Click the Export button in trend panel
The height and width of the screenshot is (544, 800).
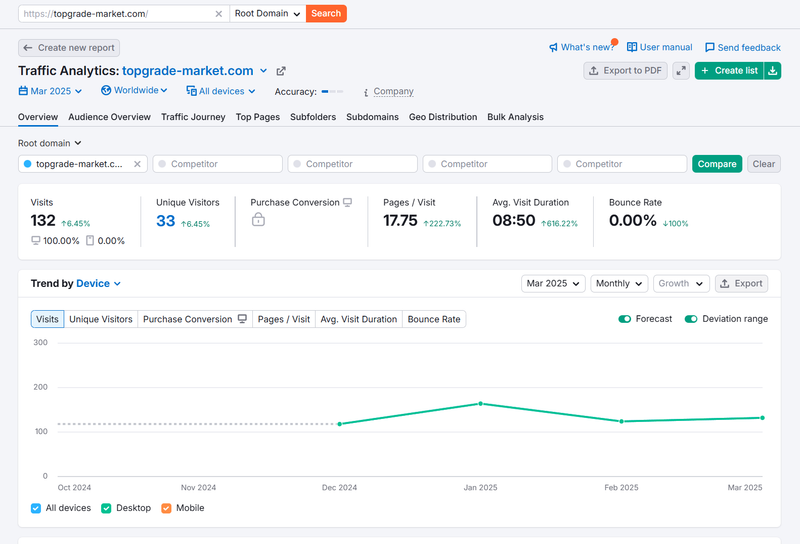click(x=741, y=284)
